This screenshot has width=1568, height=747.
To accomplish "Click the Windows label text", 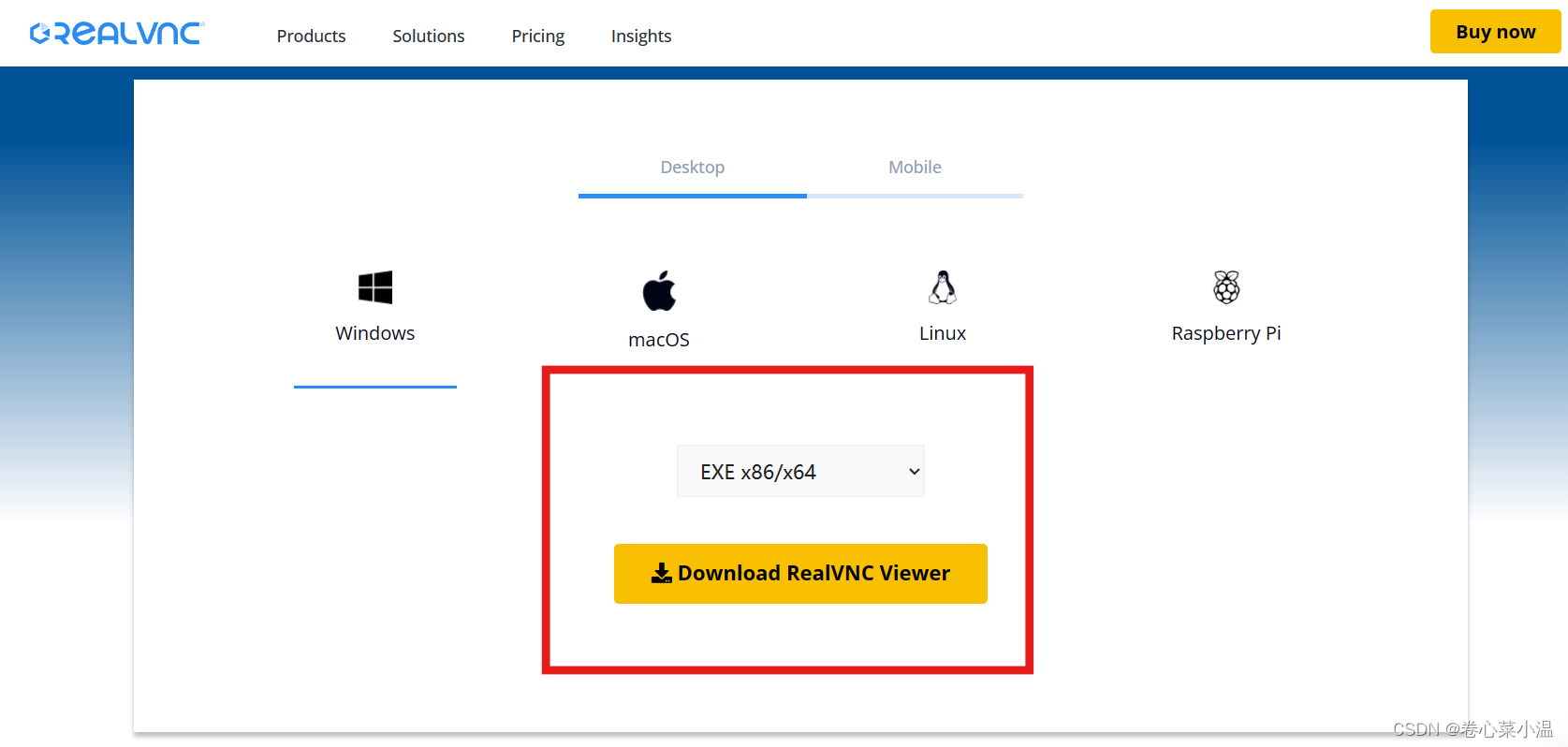I will [x=375, y=333].
